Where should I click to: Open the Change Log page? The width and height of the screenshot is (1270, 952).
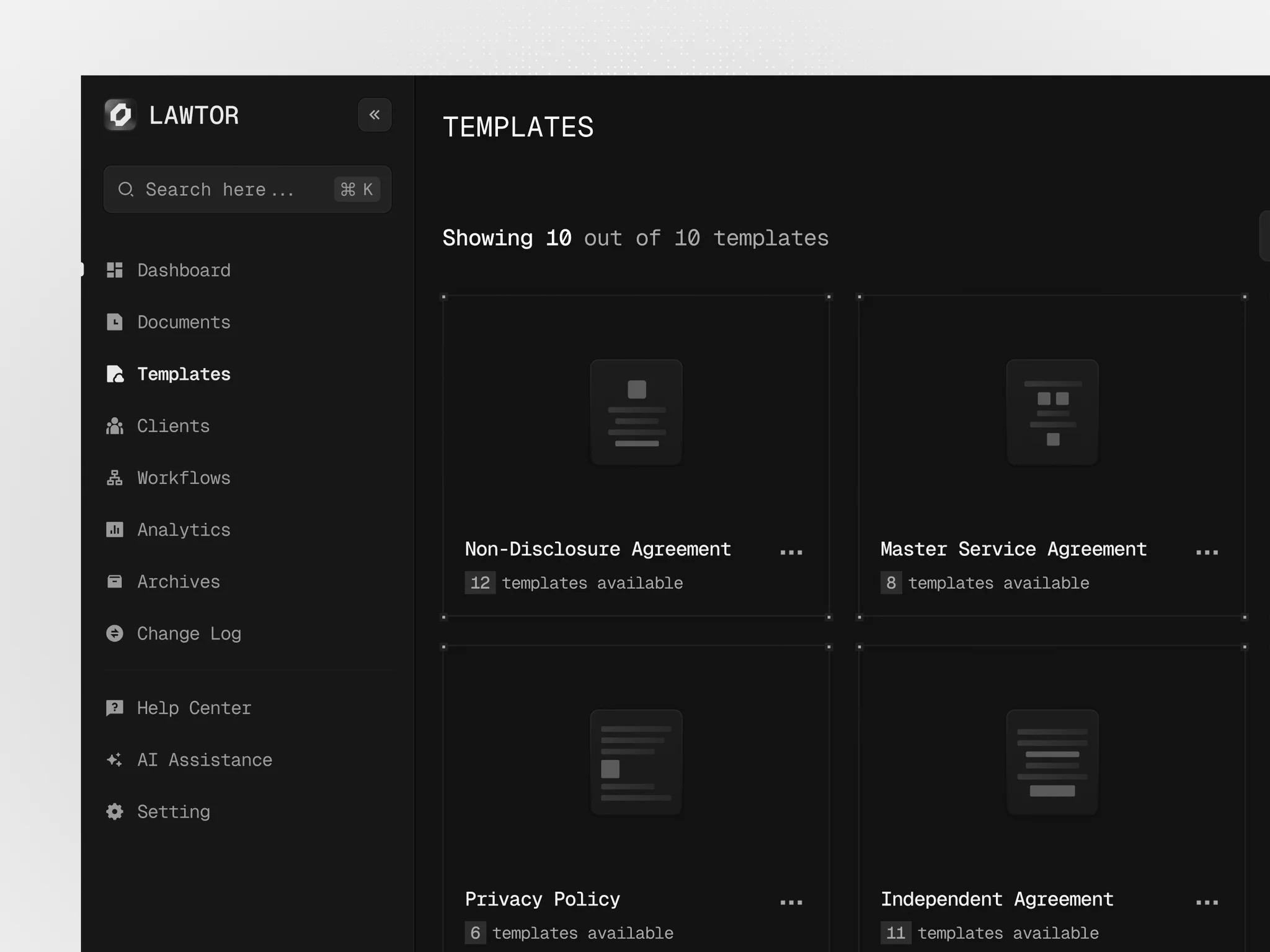189,633
